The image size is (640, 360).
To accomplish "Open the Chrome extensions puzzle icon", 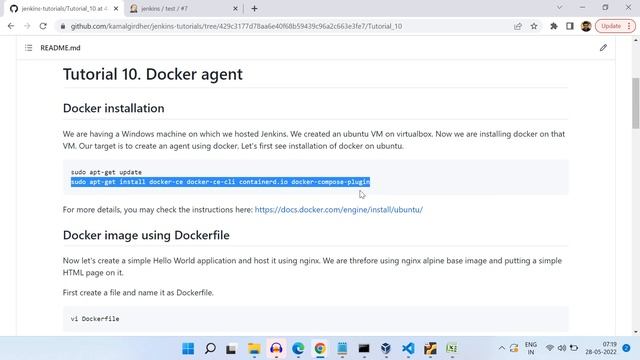I will 554,26.
